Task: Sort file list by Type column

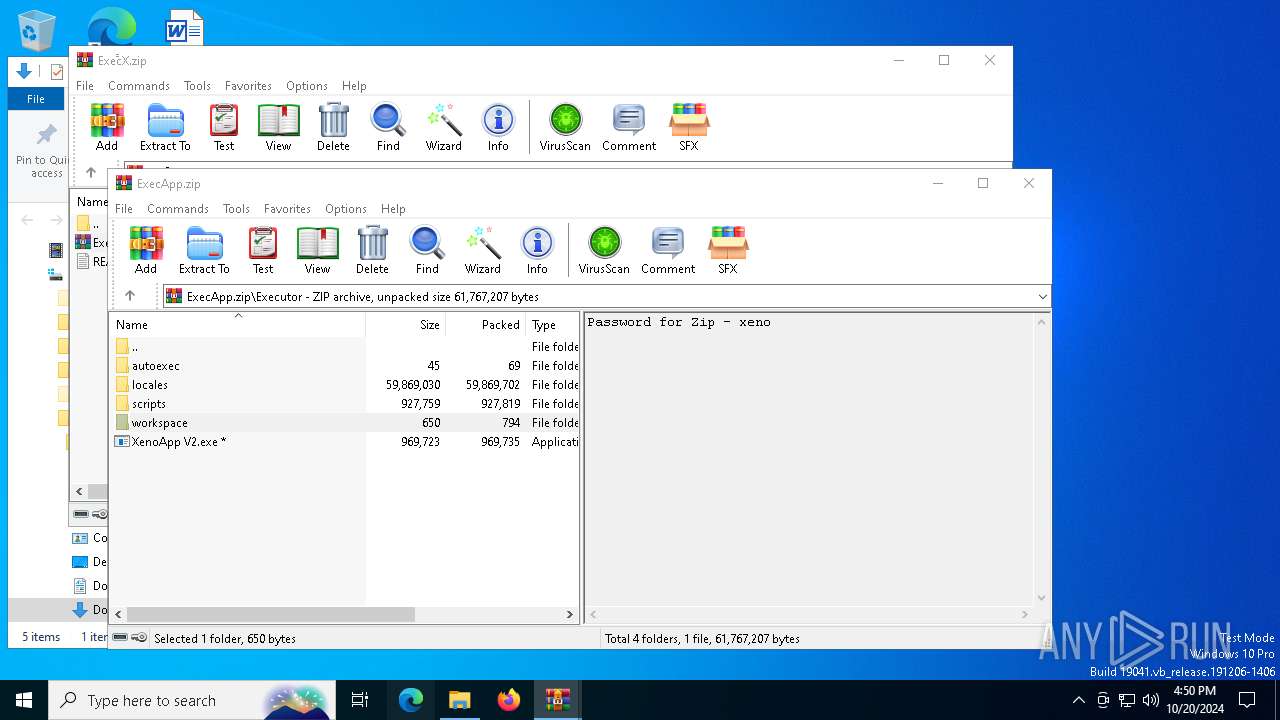Action: tap(553, 324)
